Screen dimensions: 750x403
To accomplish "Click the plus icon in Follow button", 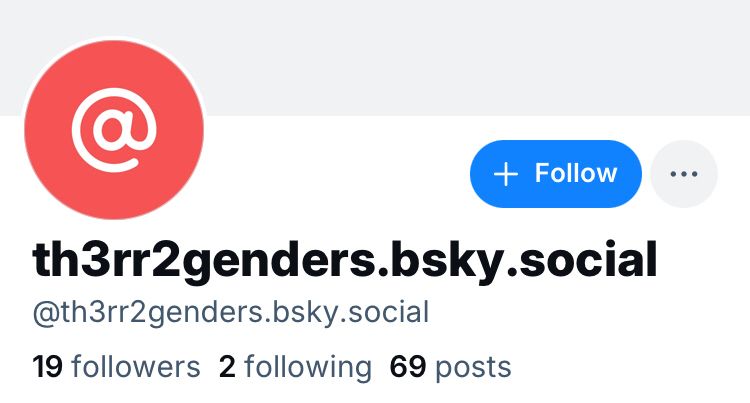I will [506, 174].
